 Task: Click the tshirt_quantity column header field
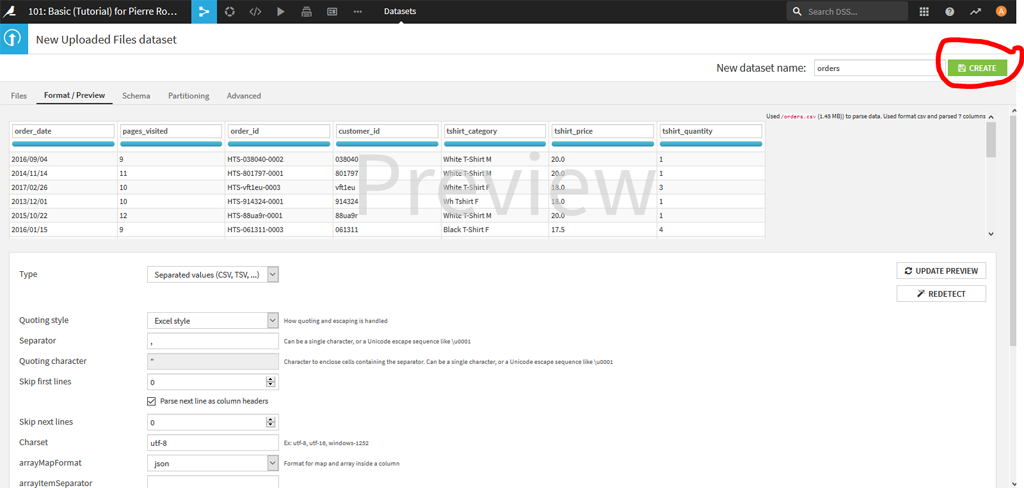[711, 131]
